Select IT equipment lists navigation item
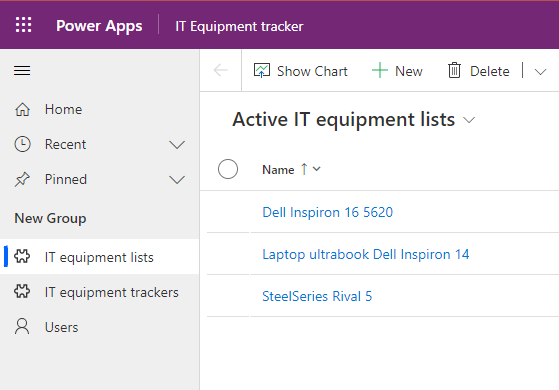The image size is (559, 390). click(99, 257)
